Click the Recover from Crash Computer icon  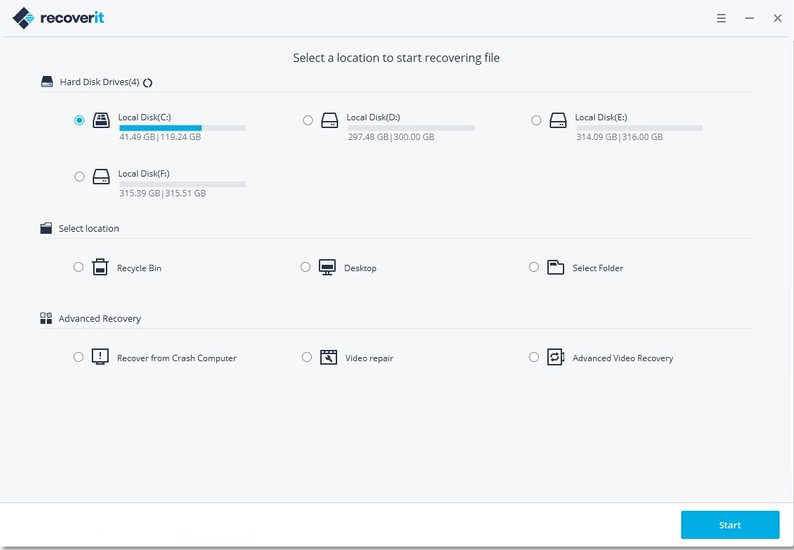(100, 357)
